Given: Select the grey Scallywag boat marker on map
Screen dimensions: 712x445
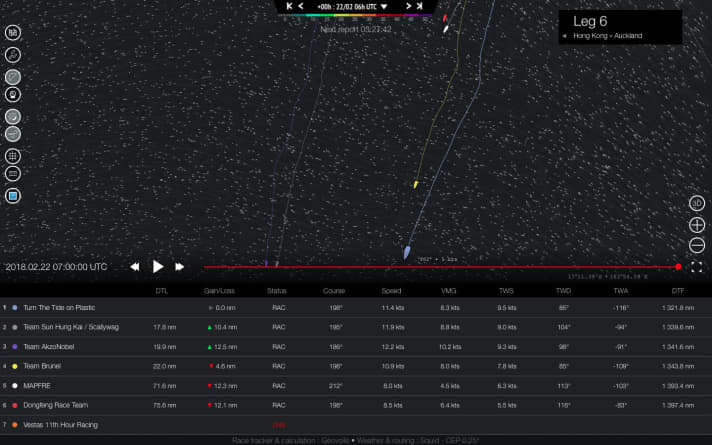Looking at the screenshot, I should point(277,263).
